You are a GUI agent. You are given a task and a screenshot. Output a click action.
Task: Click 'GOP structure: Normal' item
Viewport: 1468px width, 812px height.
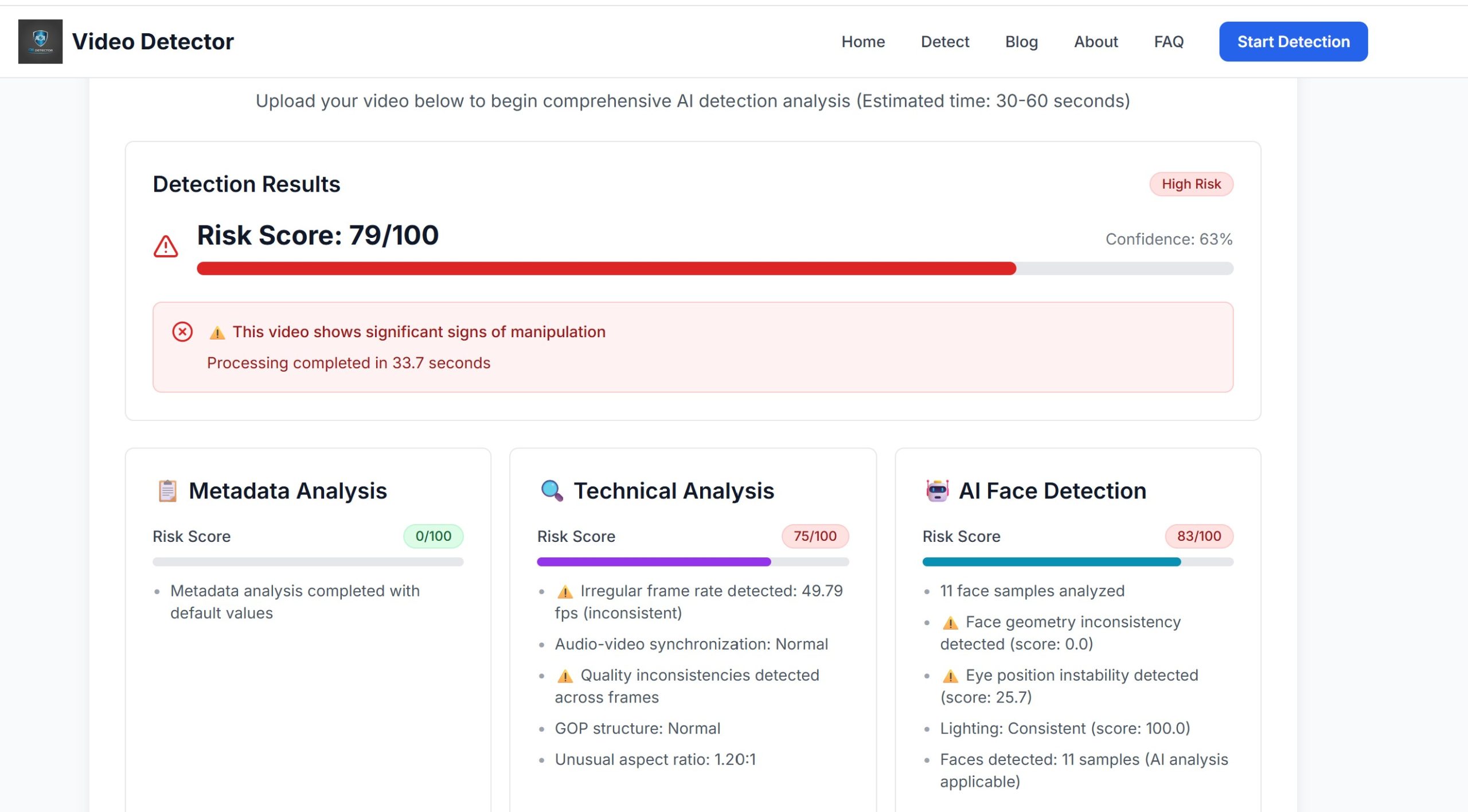click(637, 728)
